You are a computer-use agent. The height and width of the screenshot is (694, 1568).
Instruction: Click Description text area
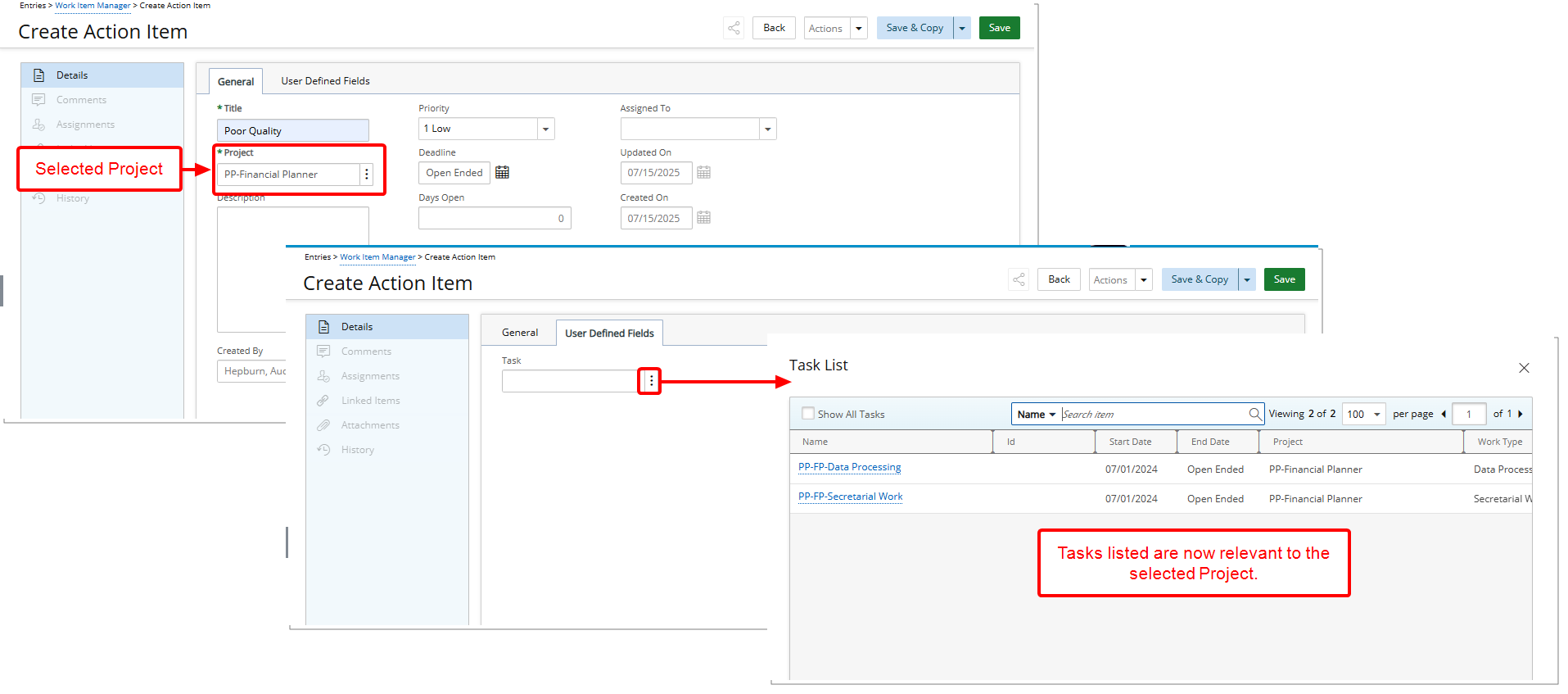pyautogui.click(x=292, y=269)
